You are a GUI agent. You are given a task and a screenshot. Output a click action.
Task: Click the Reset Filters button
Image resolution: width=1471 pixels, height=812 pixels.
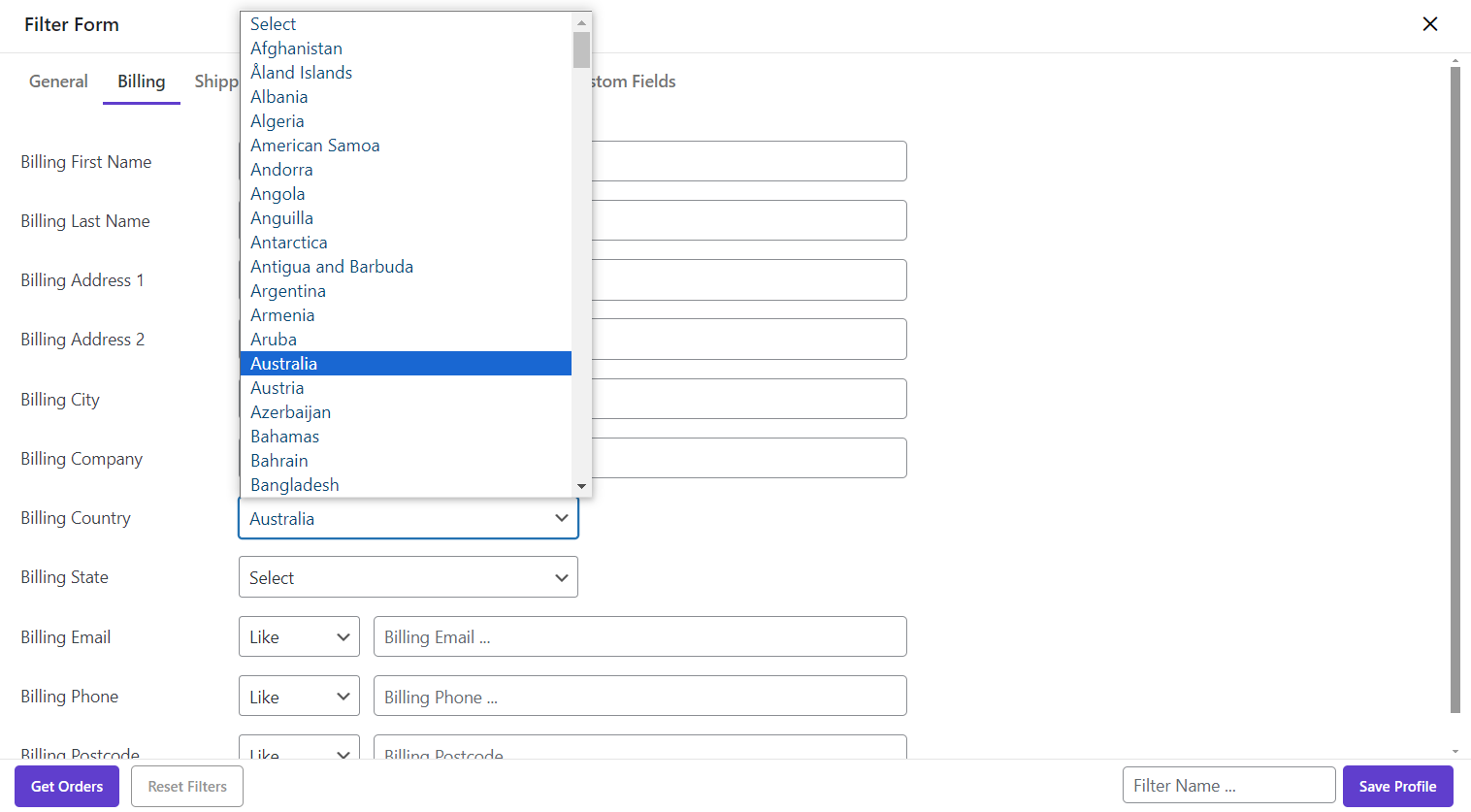(187, 787)
